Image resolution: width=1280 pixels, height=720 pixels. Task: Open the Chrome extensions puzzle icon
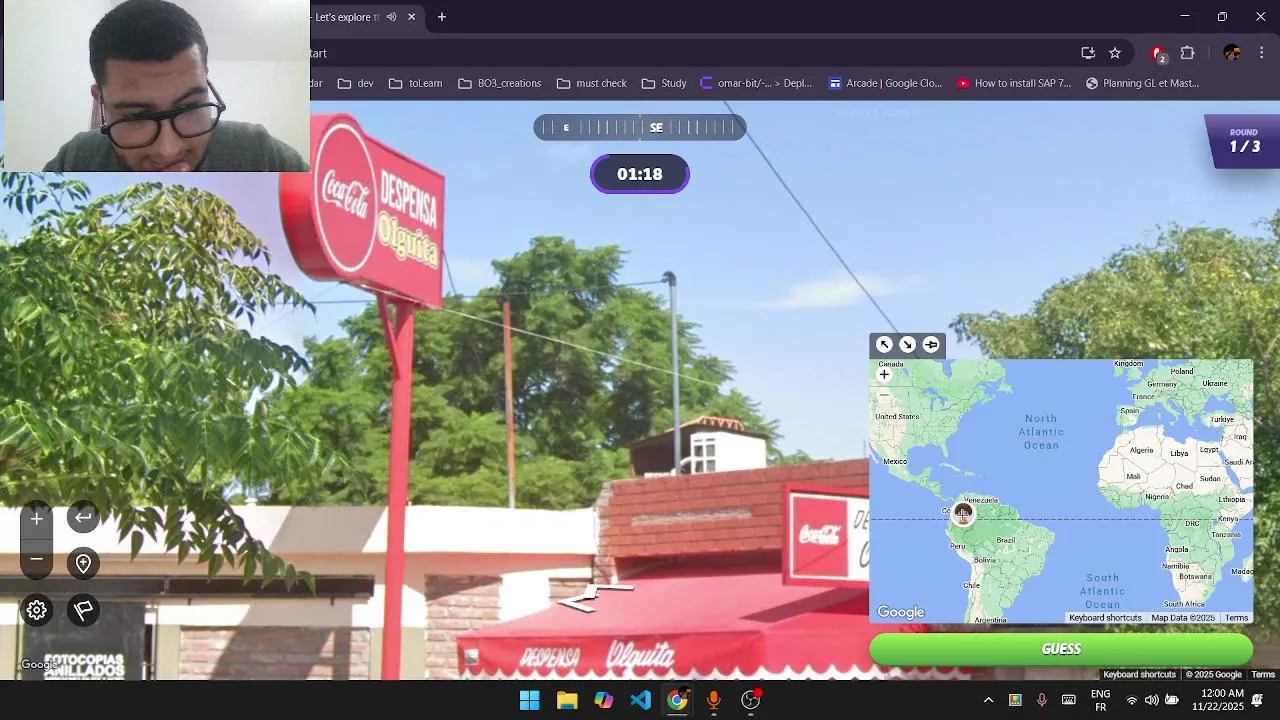pos(1188,53)
